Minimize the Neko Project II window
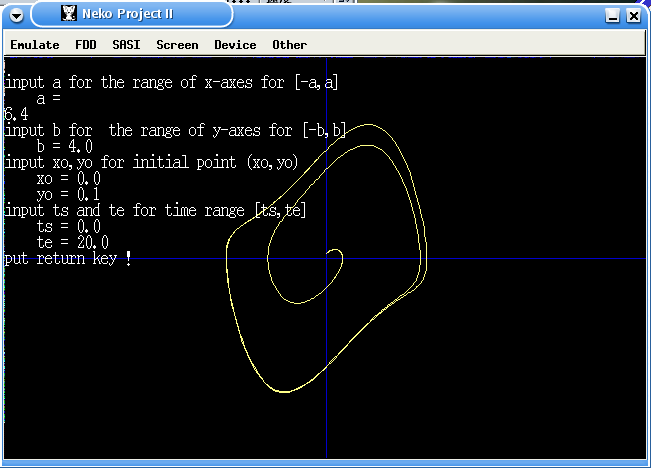 coord(612,16)
